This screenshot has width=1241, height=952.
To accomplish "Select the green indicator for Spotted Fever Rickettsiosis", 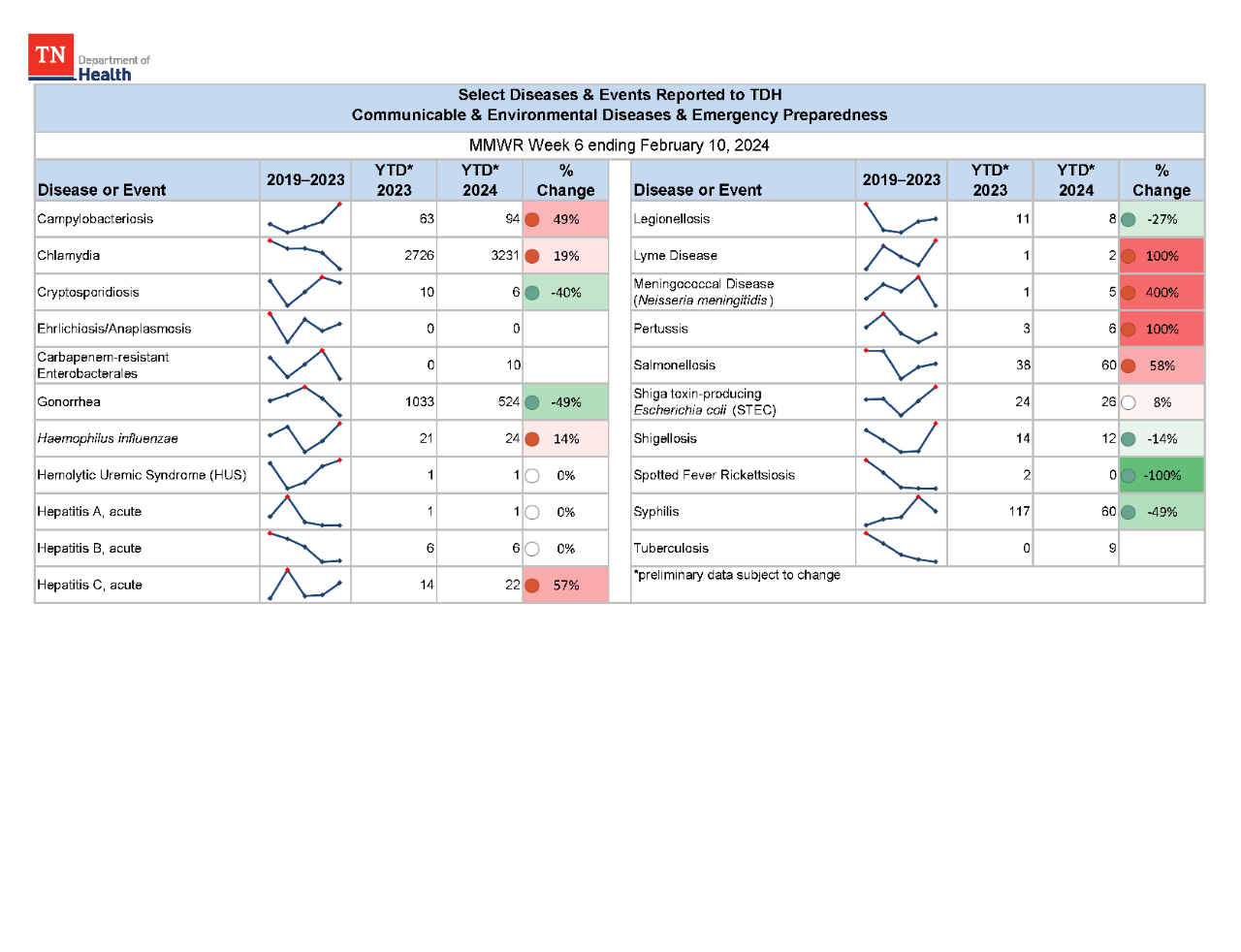I will [1129, 475].
